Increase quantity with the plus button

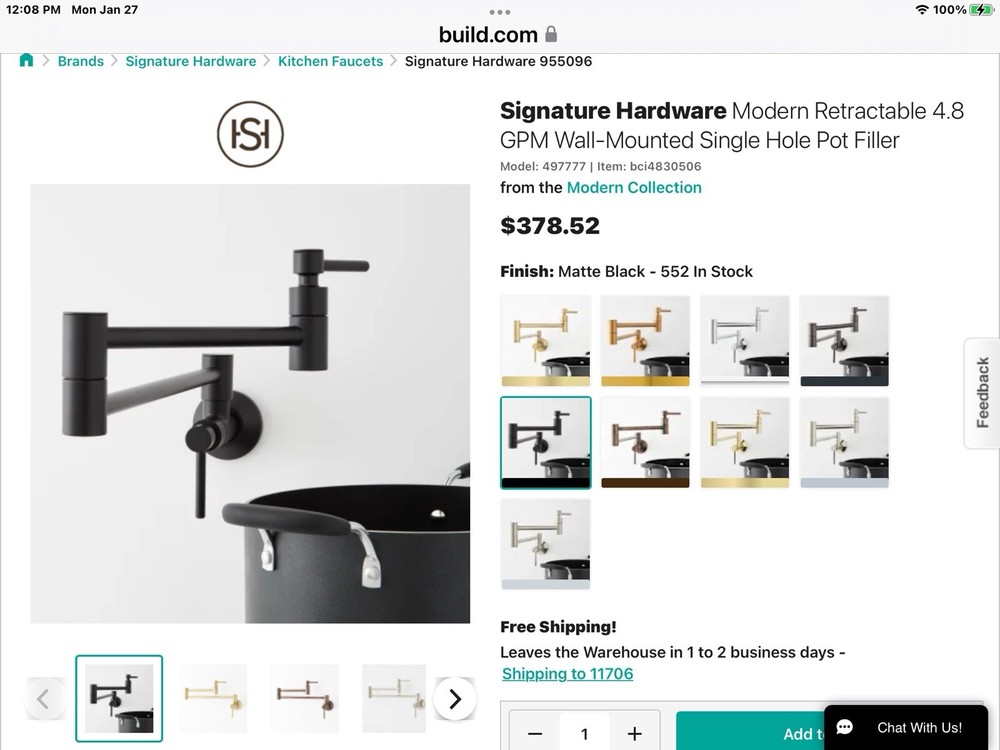click(634, 734)
